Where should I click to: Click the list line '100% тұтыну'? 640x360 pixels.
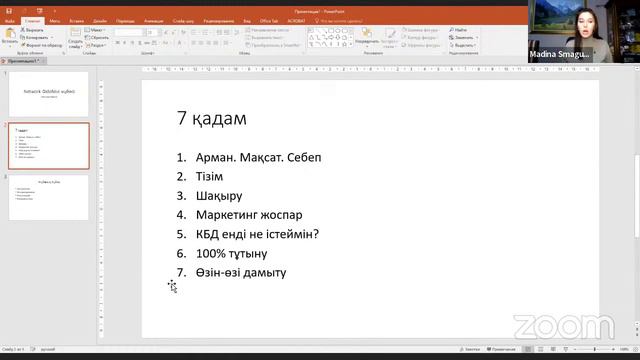tap(231, 253)
